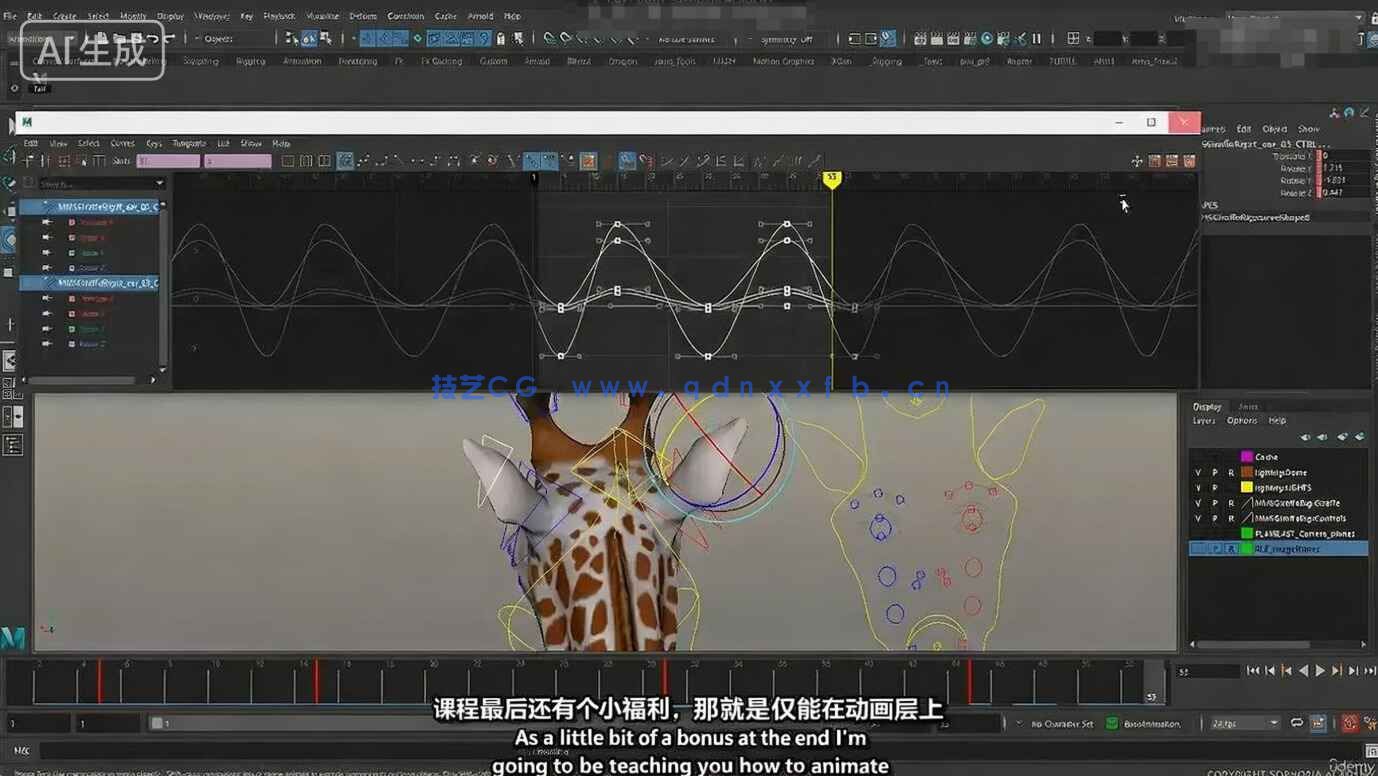Screen dimensions: 1378x776
Task: Toggle playback flag P on lightRig Dome layer
Action: point(1215,473)
